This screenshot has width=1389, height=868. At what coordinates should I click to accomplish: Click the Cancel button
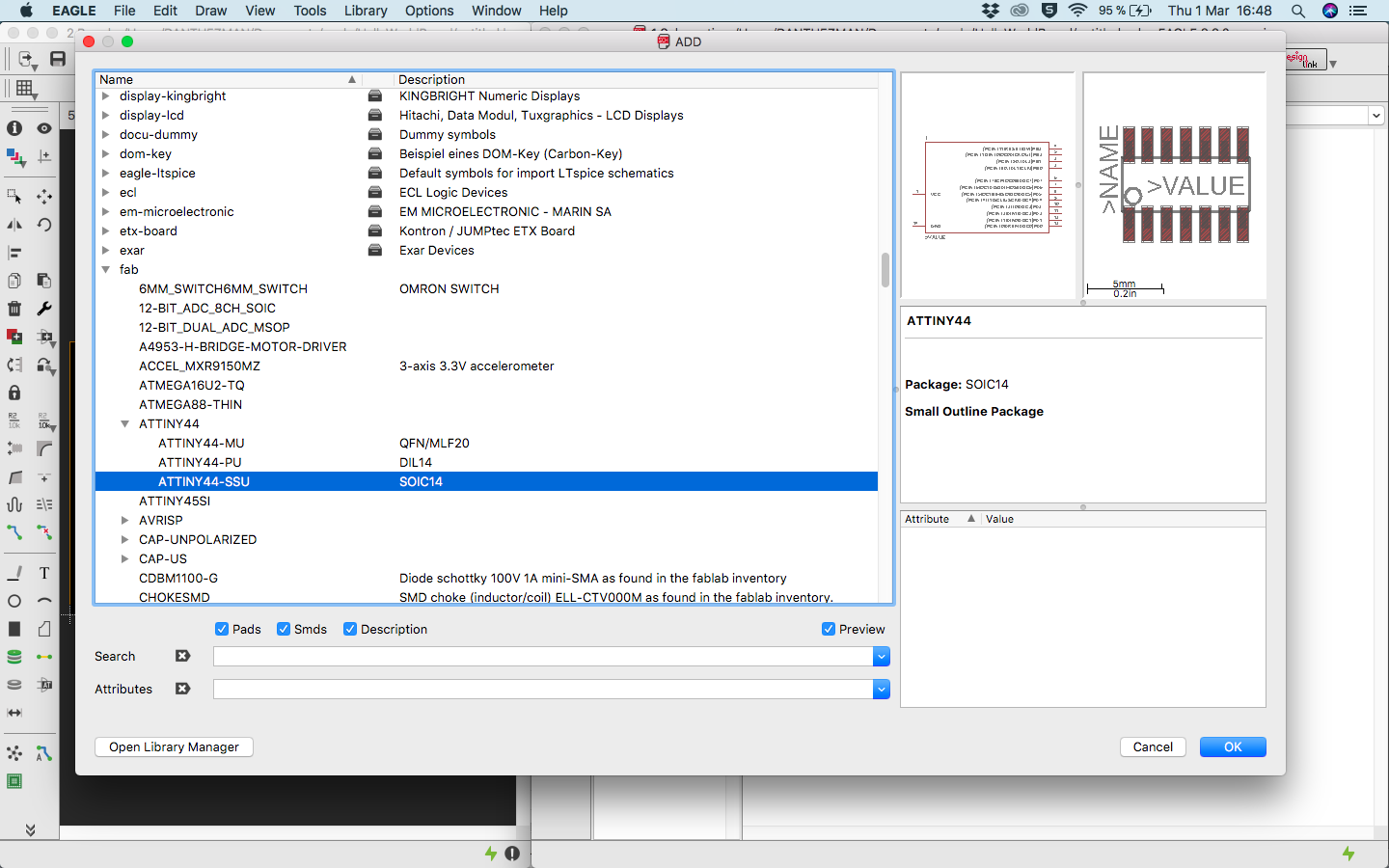point(1153,746)
